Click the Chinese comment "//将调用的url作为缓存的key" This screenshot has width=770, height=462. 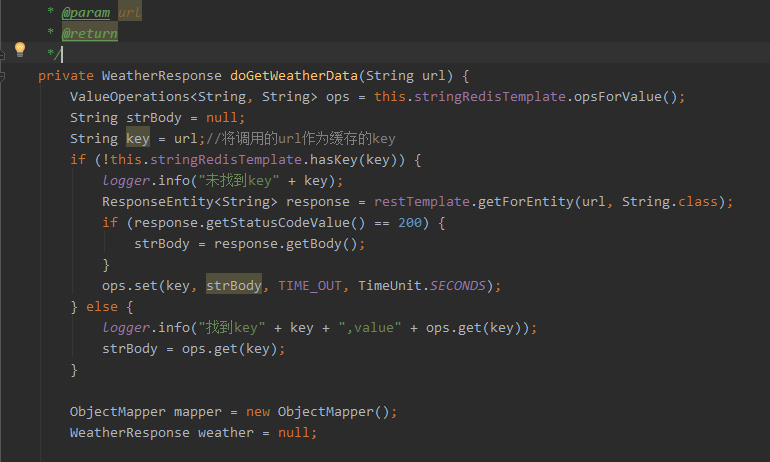301,139
